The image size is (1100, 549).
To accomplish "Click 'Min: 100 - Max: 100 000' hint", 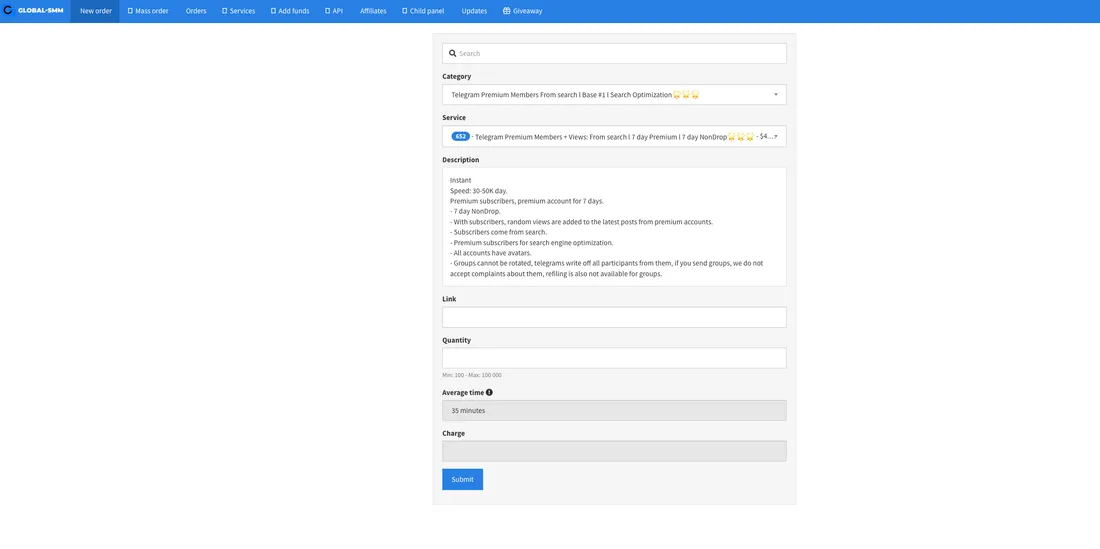I will 471,375.
